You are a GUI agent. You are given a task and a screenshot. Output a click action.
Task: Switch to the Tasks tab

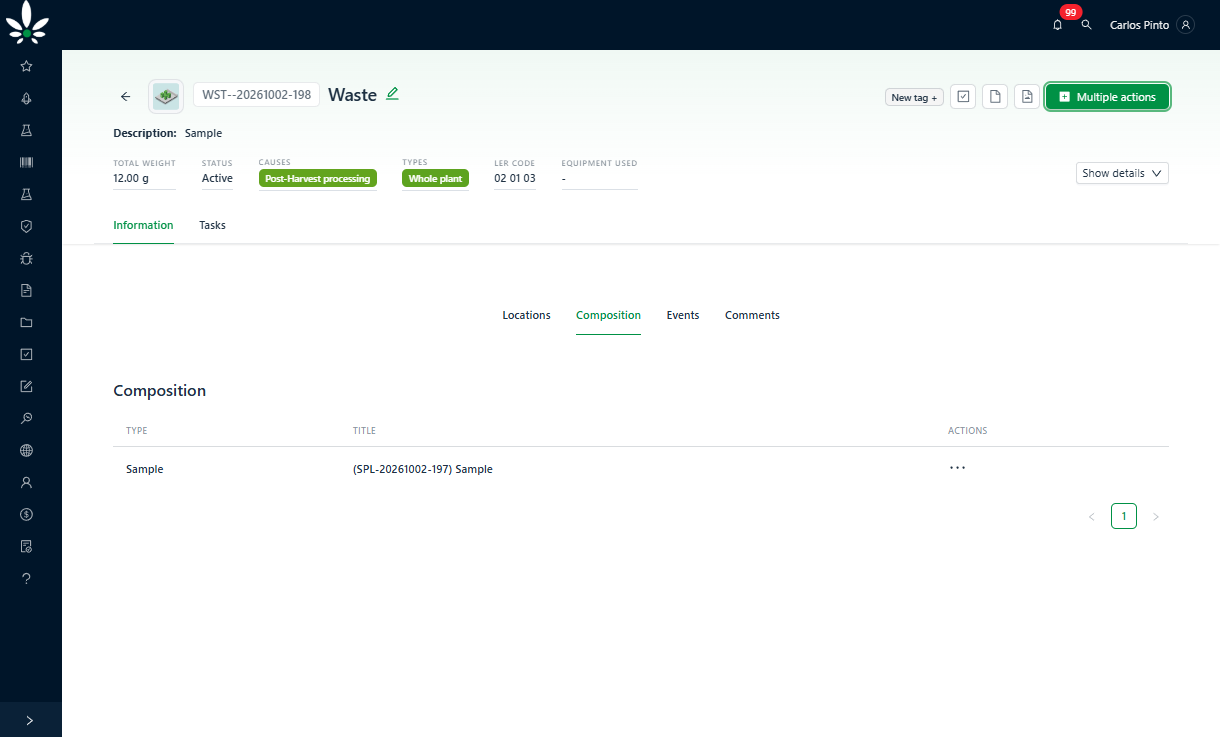click(212, 225)
